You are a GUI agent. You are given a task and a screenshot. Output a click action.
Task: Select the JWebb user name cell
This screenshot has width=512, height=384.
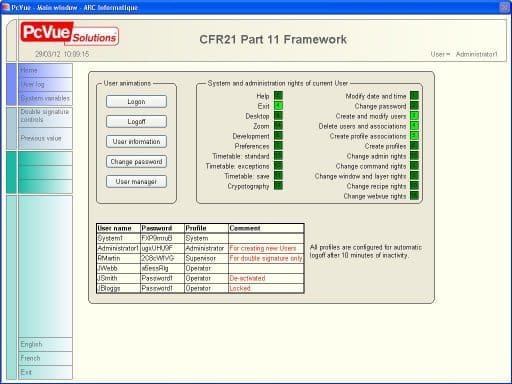point(118,268)
